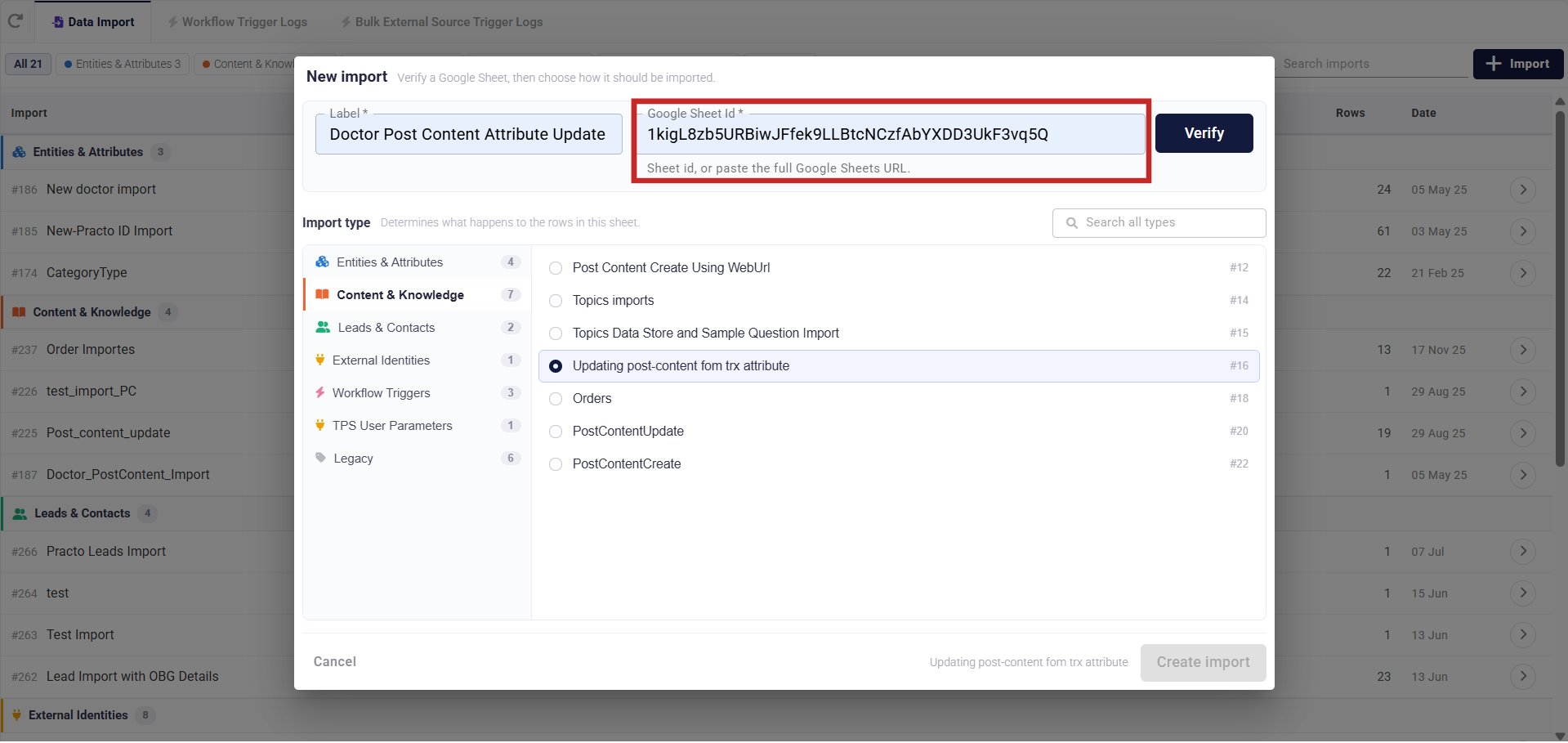Click the refresh icon at top left
This screenshot has height=743, width=1568.
15,21
